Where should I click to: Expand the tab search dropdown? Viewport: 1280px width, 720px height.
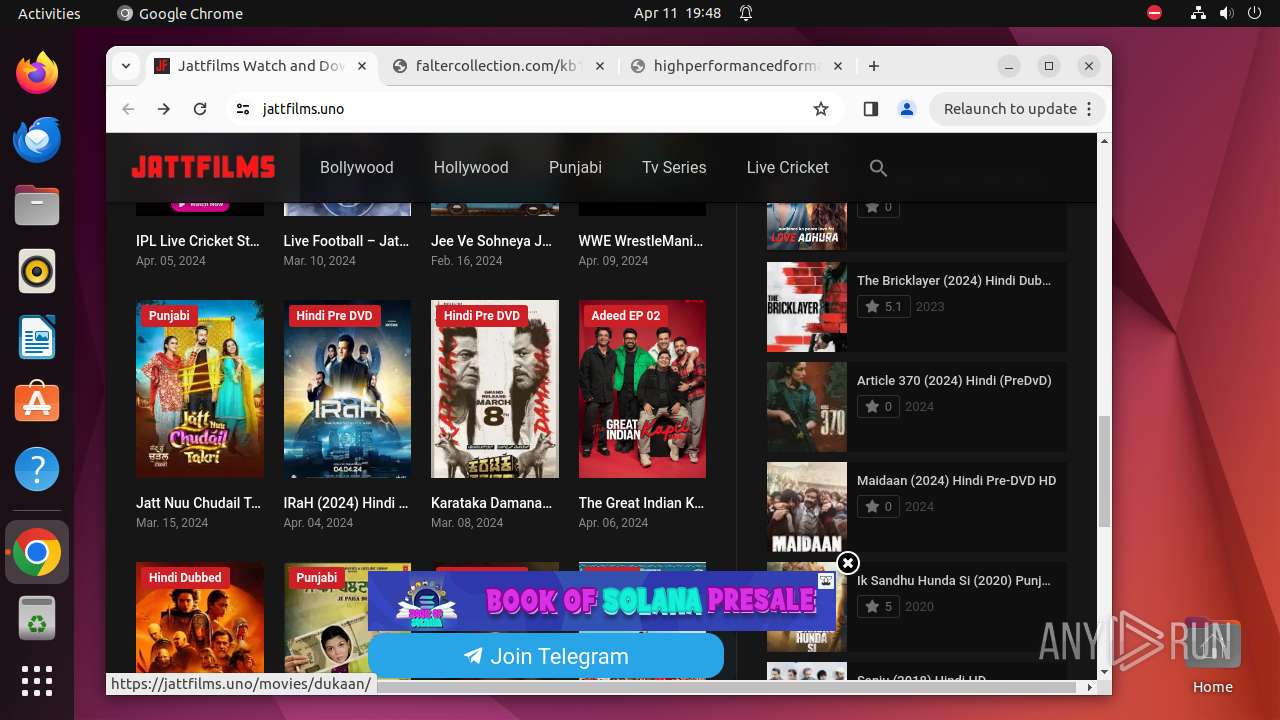click(126, 66)
